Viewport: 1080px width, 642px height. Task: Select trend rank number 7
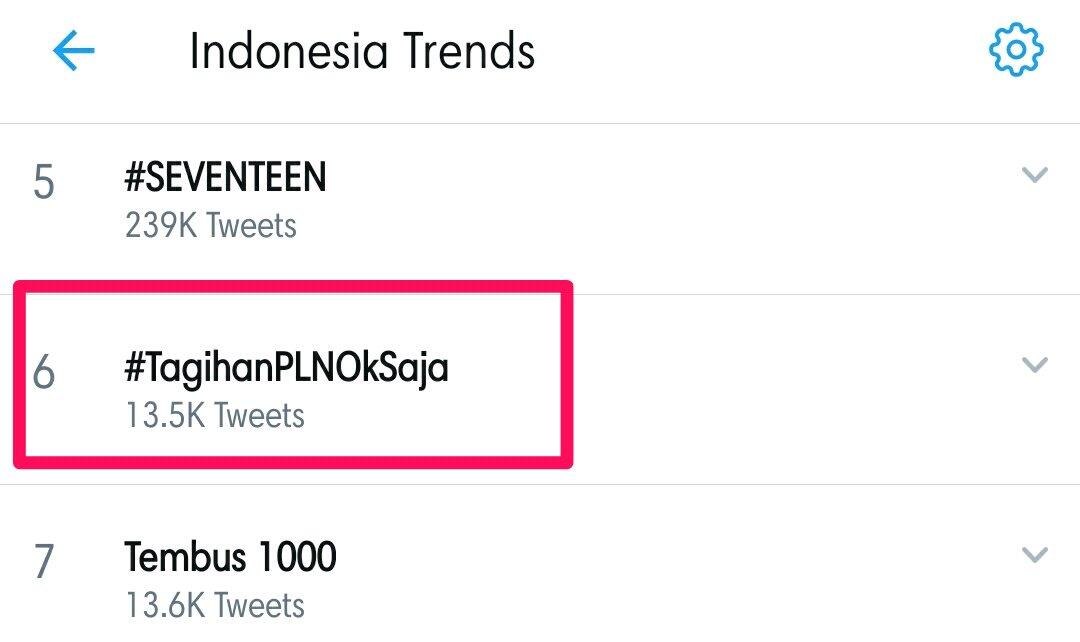tap(44, 562)
